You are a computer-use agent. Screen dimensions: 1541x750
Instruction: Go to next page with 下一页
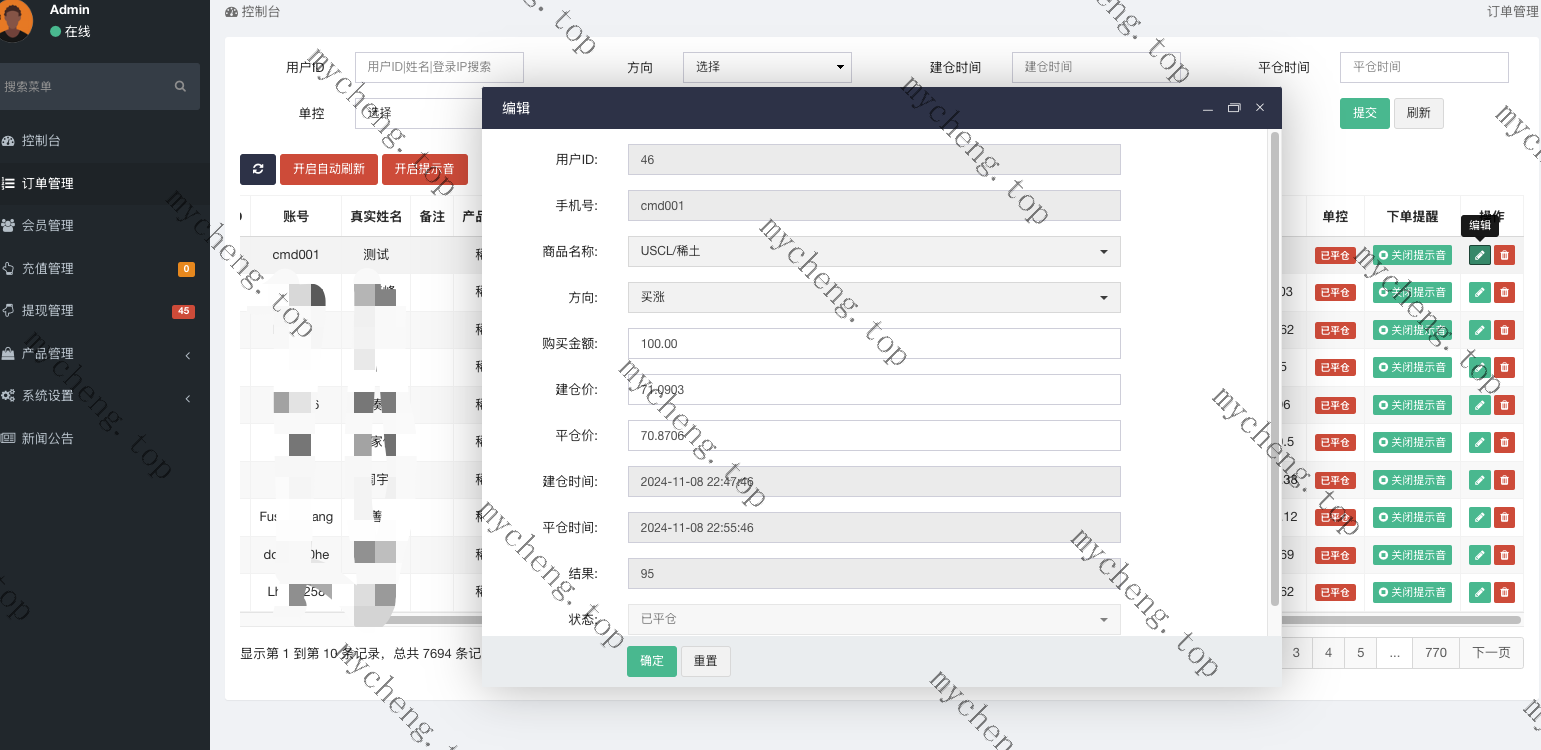(x=1491, y=652)
